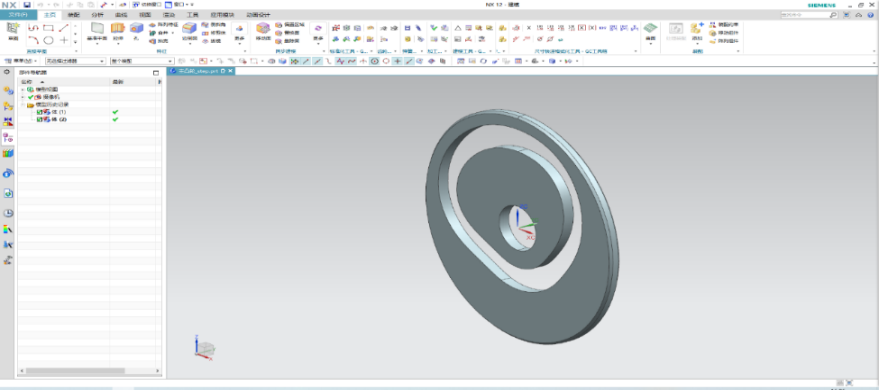Select the Arc sketch tool
879x390 pixels.
(x=34, y=40)
